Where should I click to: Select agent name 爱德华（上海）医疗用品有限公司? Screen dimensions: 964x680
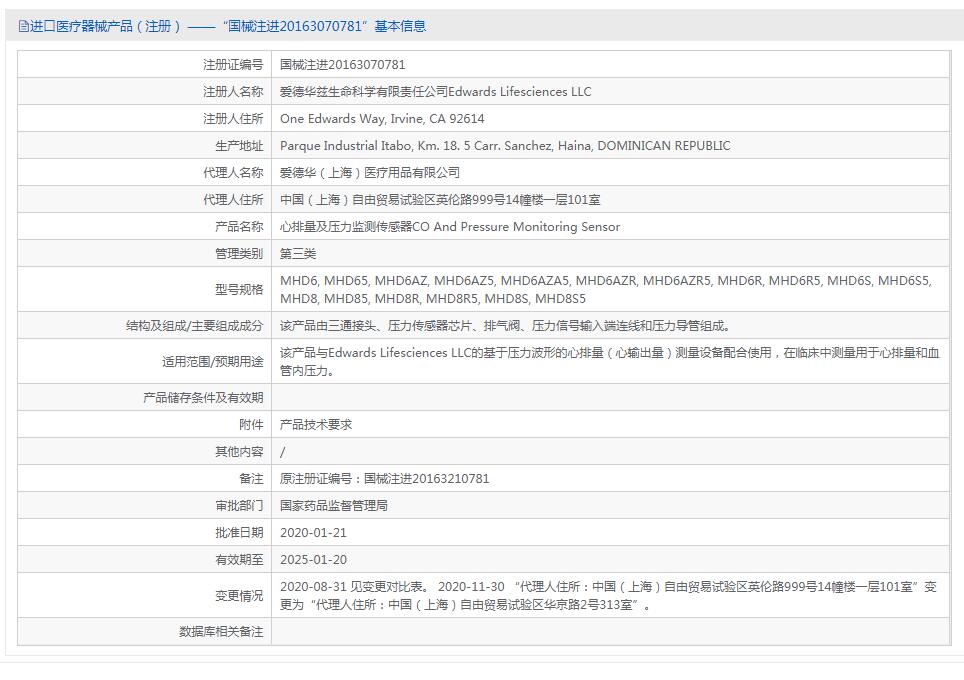pos(369,173)
